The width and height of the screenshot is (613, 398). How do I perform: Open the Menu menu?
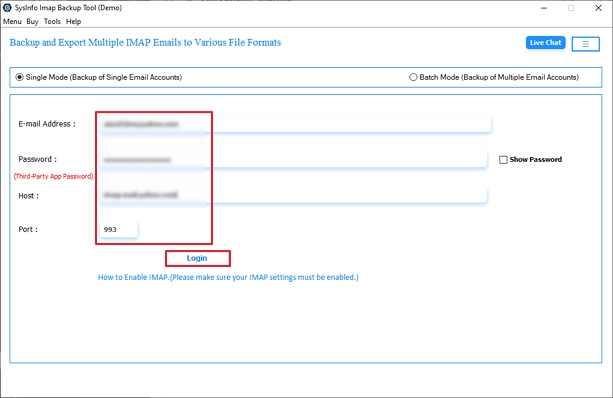(12, 22)
